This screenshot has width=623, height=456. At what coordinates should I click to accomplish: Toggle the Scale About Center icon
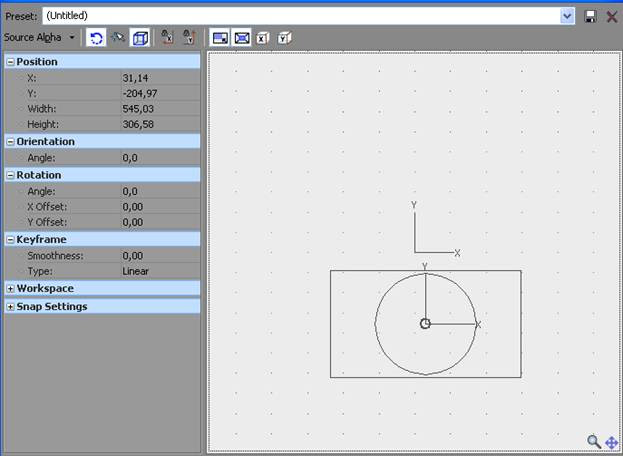point(242,38)
